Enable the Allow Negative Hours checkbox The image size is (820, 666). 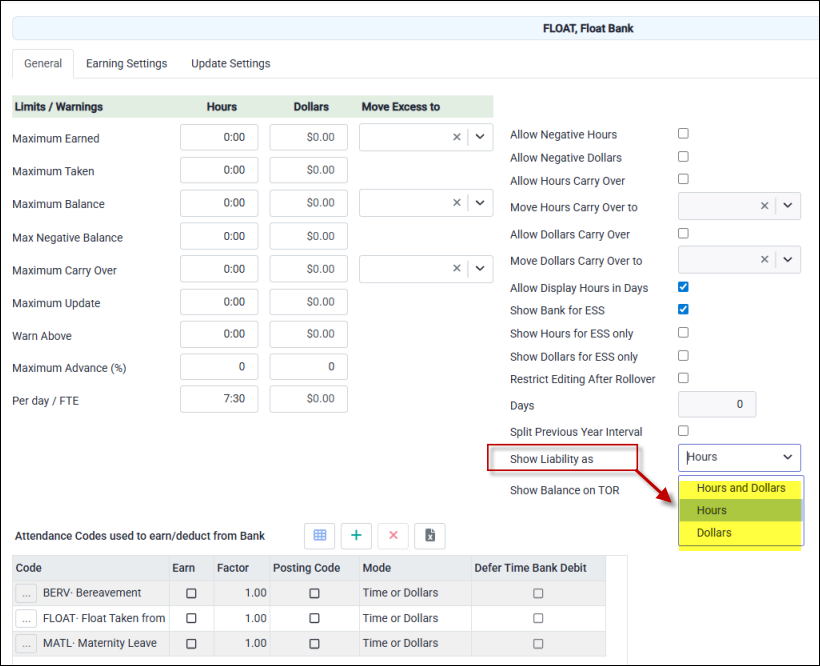683,133
